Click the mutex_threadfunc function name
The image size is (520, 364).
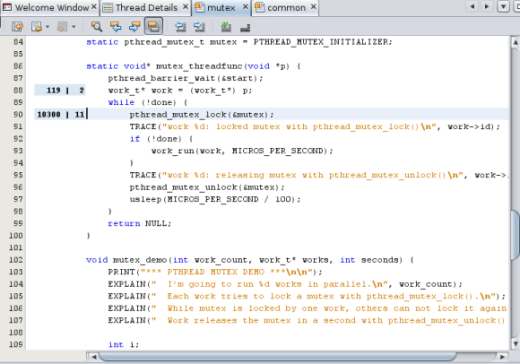(199, 66)
